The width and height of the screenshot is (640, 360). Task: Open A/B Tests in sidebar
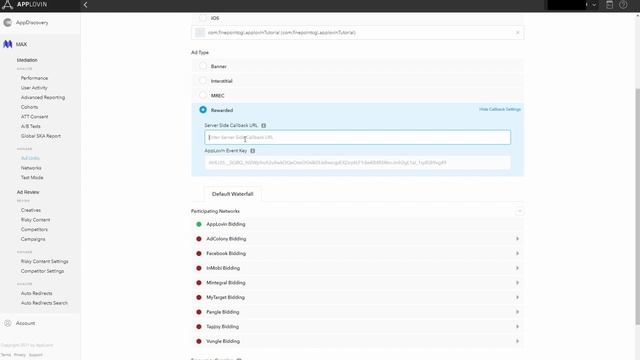coord(31,127)
